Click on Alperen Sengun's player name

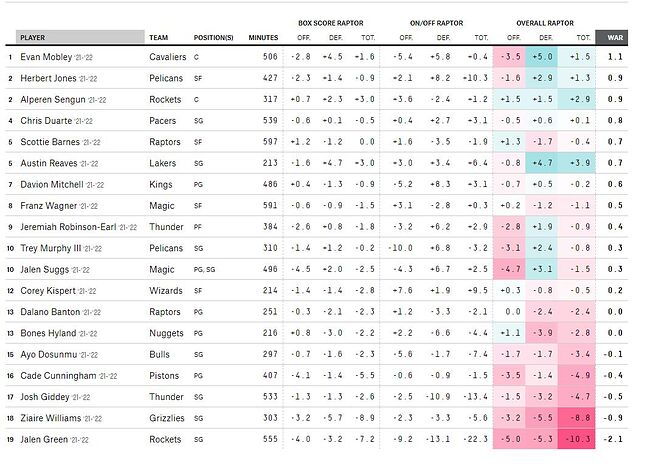(x=49, y=99)
